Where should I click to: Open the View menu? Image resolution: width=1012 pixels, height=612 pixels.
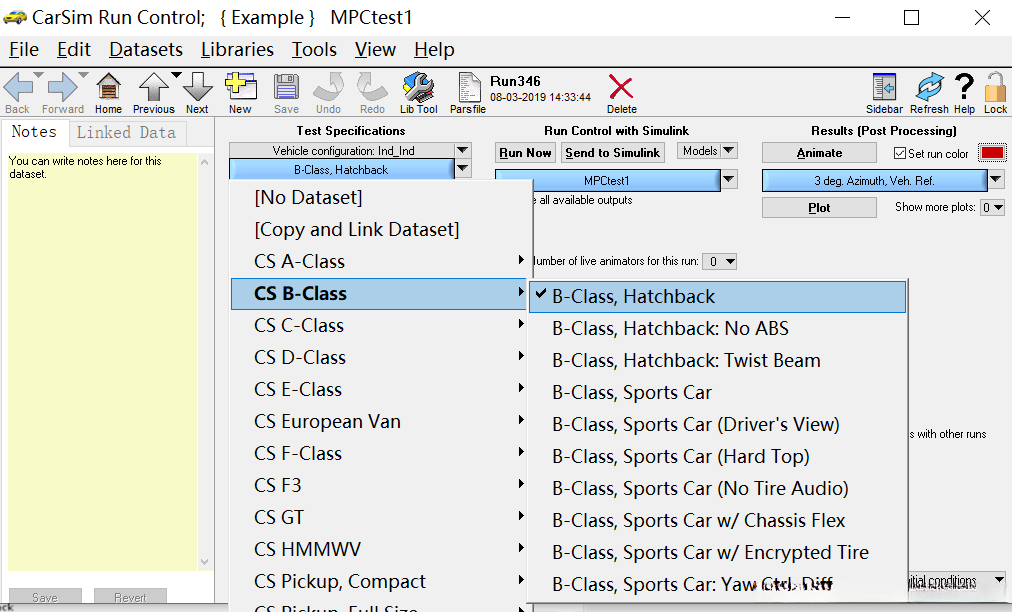tap(375, 50)
